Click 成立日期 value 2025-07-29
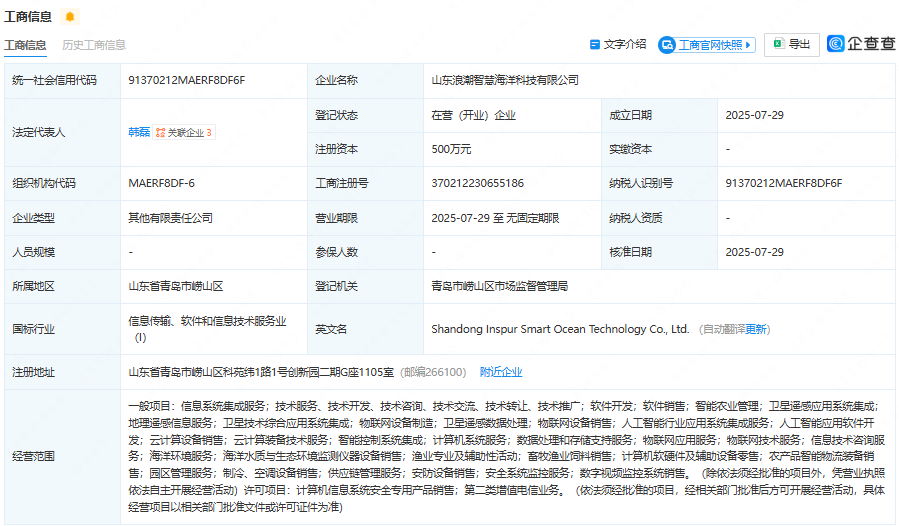The image size is (899, 526). (755, 115)
